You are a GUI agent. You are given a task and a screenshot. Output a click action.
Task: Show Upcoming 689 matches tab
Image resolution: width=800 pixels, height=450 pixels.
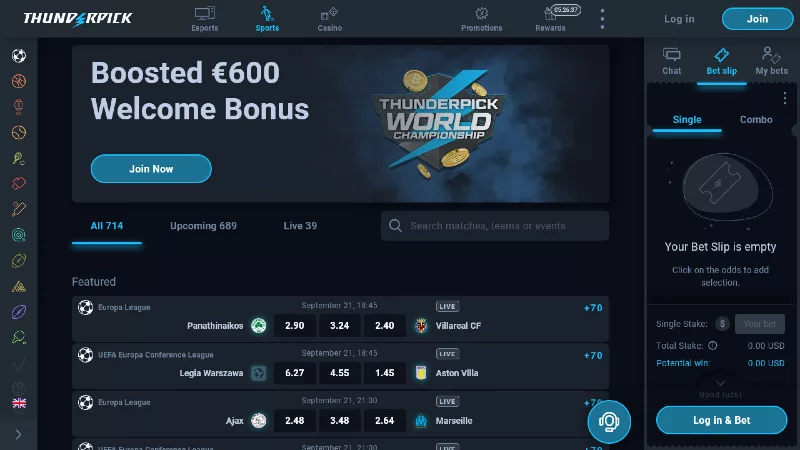click(x=203, y=226)
